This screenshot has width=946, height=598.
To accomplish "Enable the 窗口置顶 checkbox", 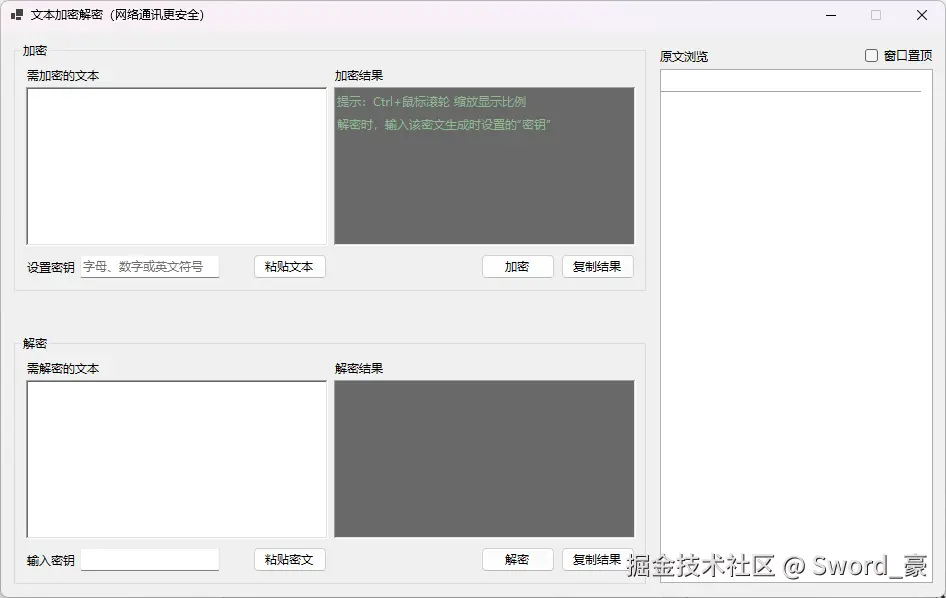I will point(871,56).
